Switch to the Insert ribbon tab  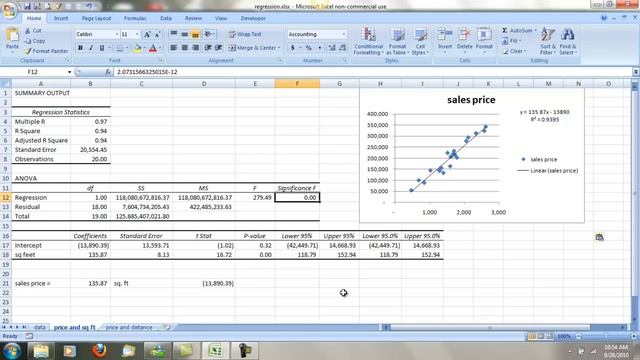pyautogui.click(x=61, y=18)
